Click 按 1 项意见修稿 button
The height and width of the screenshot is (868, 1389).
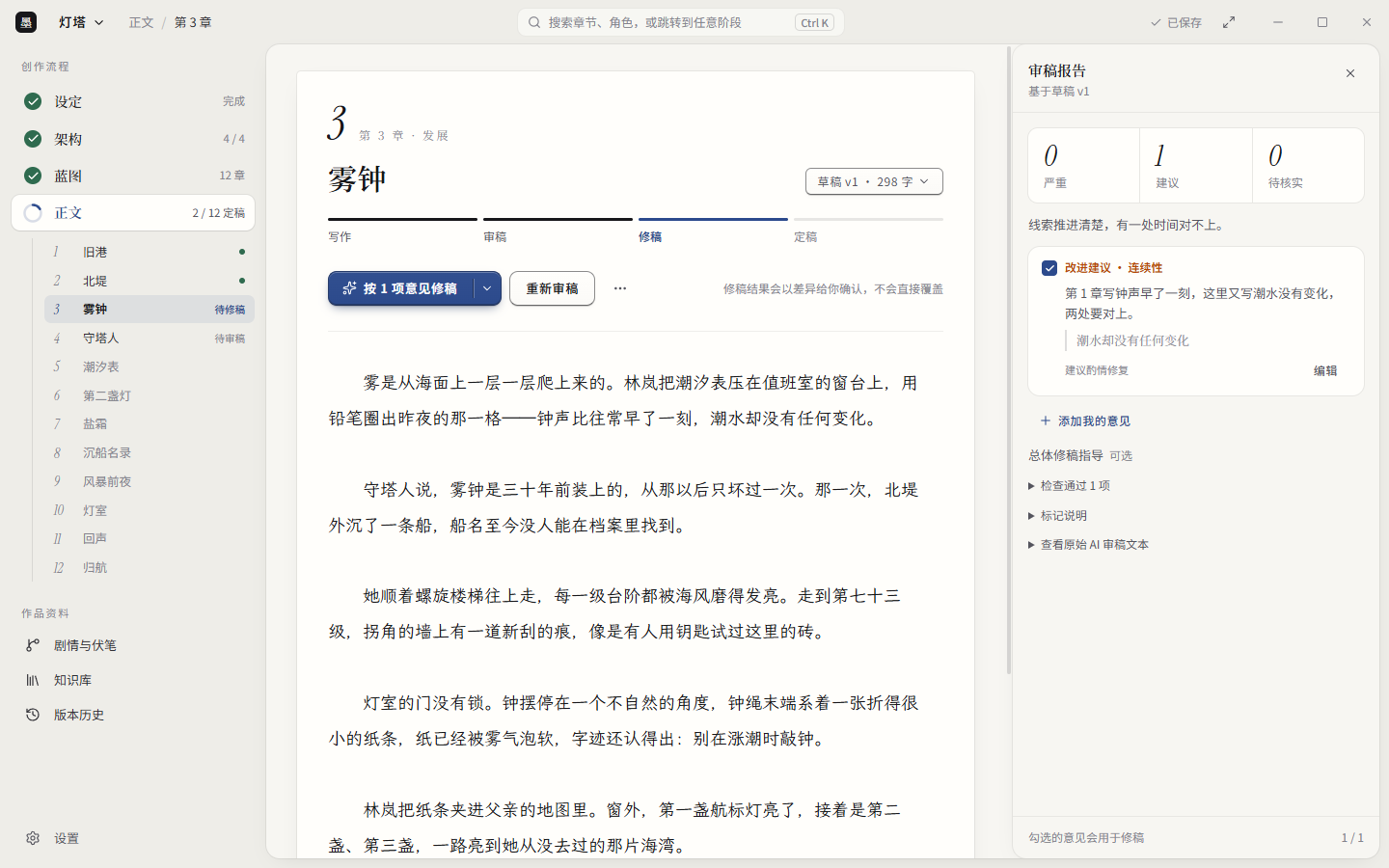click(x=401, y=288)
